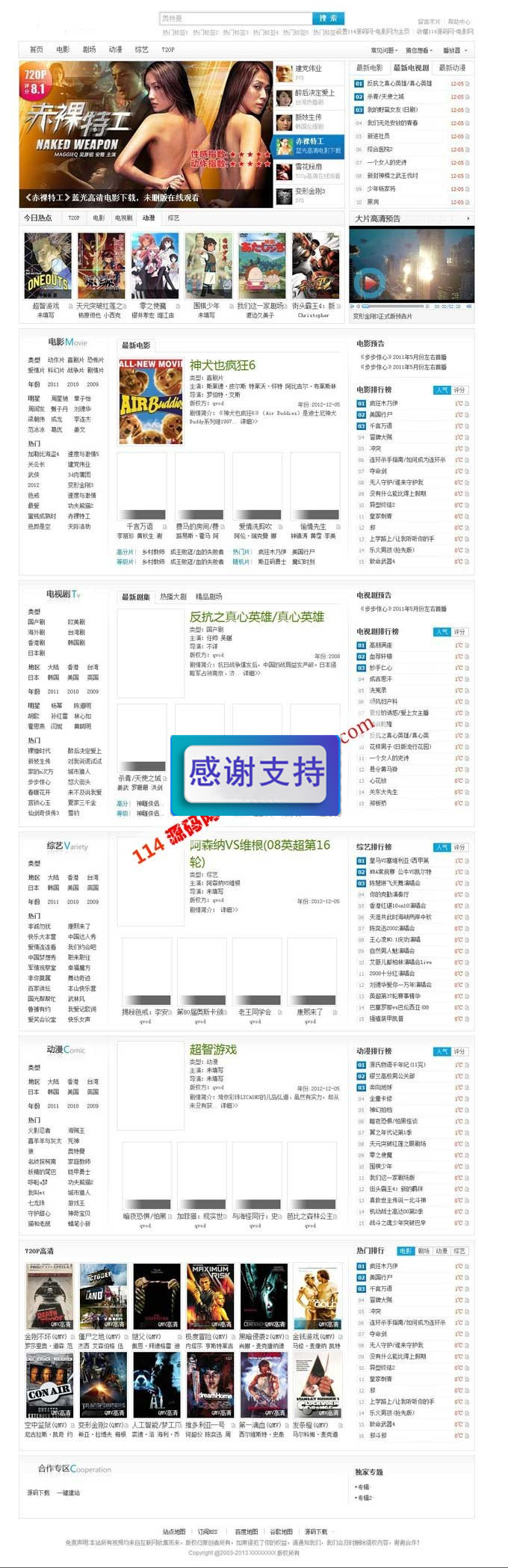
Task: Expand the 播放器 dropdown in the nav bar
Action: point(454,50)
